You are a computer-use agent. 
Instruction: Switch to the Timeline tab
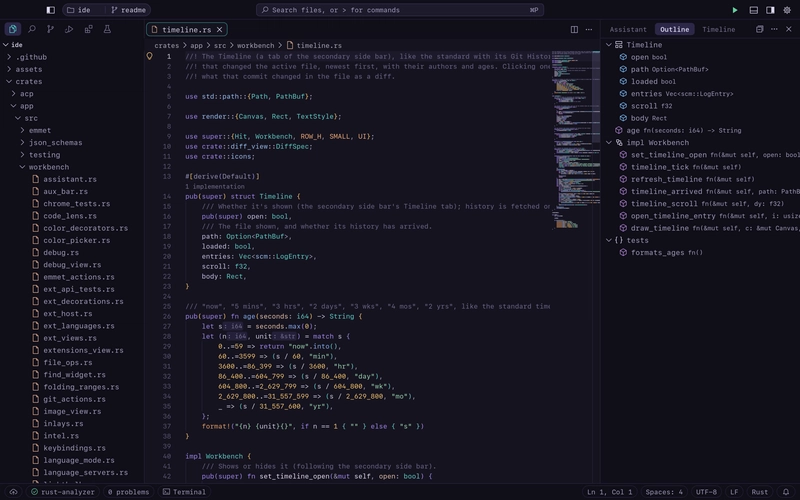point(718,29)
